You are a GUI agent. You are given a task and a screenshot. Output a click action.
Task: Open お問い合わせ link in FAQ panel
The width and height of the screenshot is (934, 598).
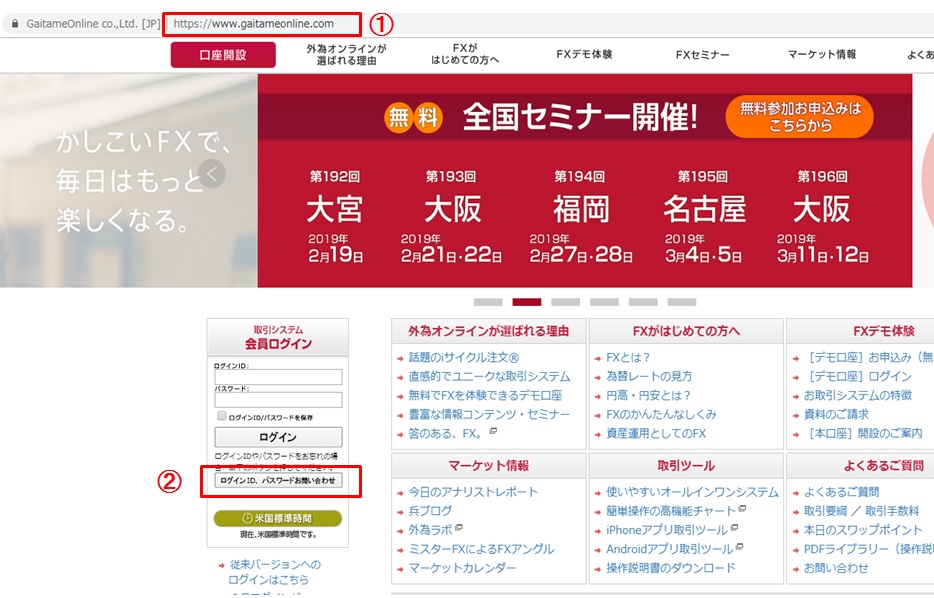click(836, 568)
